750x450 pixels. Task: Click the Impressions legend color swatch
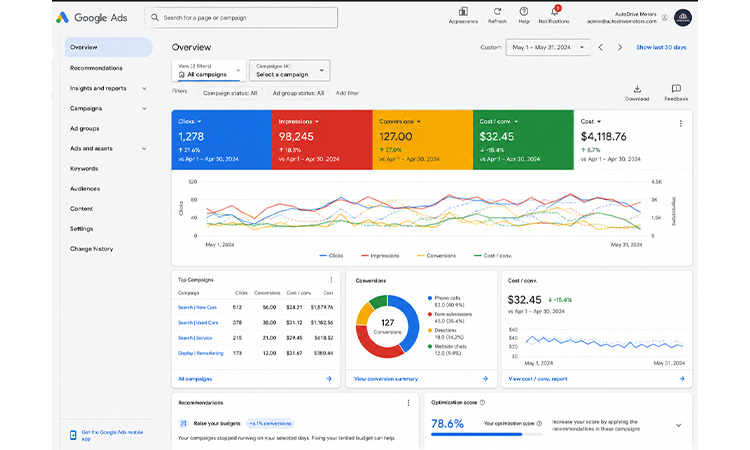point(365,256)
